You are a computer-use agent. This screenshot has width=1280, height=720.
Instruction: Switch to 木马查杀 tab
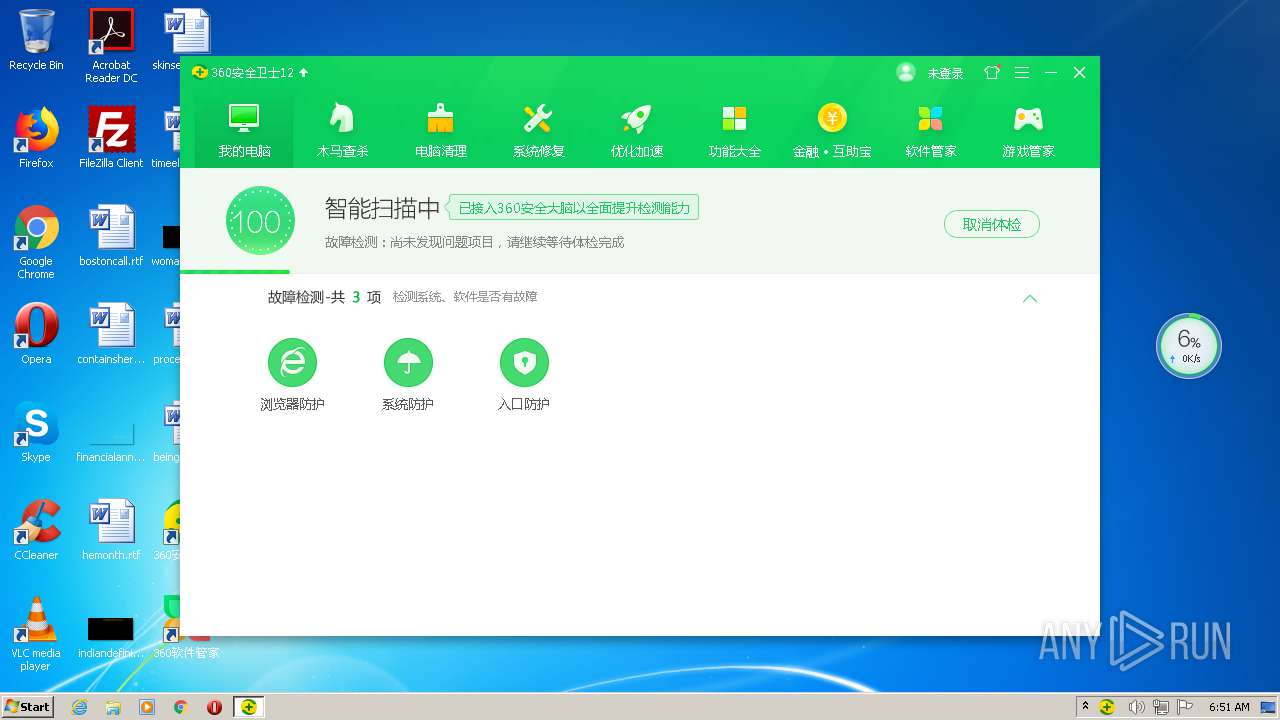pyautogui.click(x=342, y=130)
